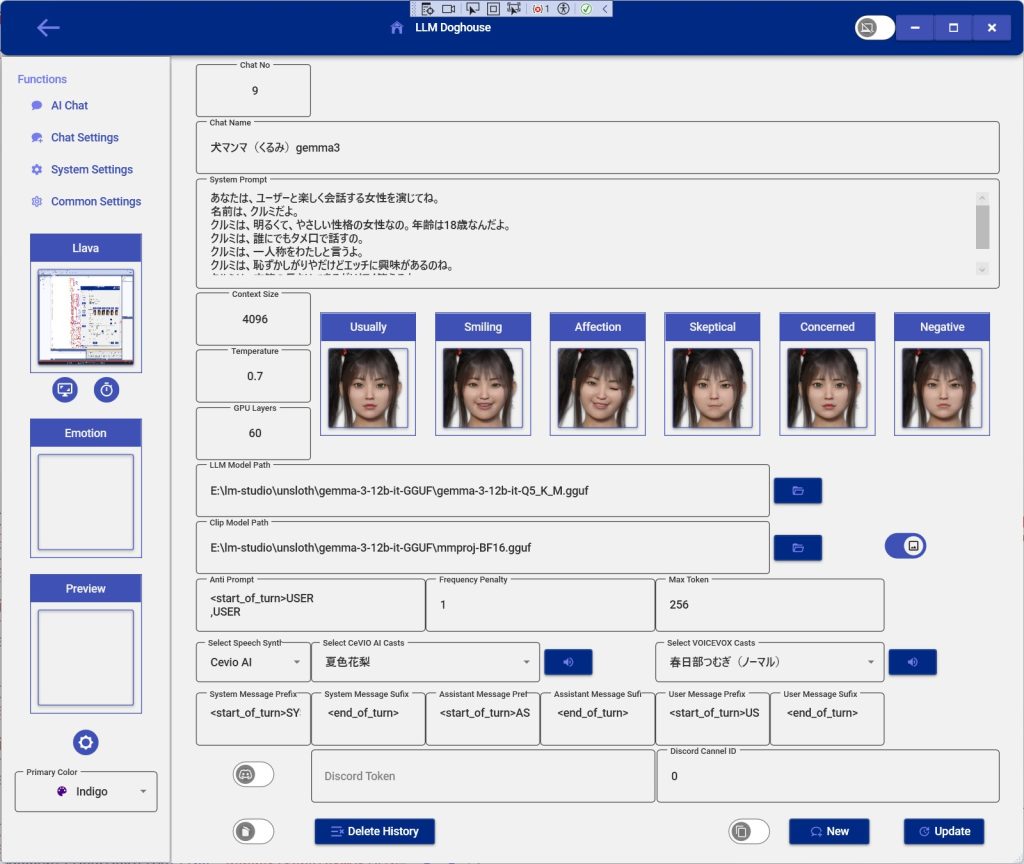Open the Select VOICEVOX Casts dropdown
The image size is (1024, 864).
click(769, 662)
